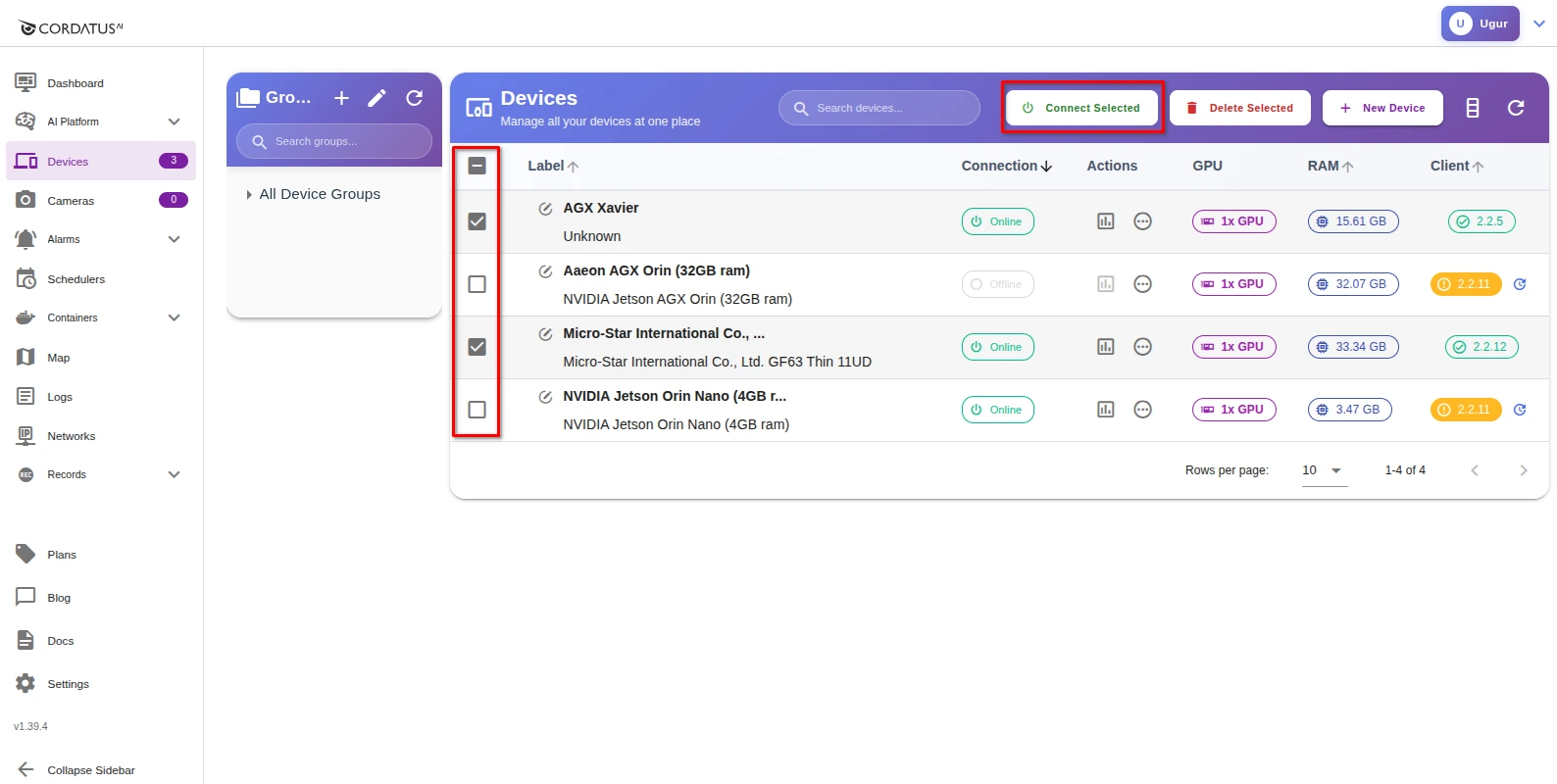The height and width of the screenshot is (784, 1557).
Task: Open metrics chart for Aaeon AGX Orin
Action: coord(1105,284)
